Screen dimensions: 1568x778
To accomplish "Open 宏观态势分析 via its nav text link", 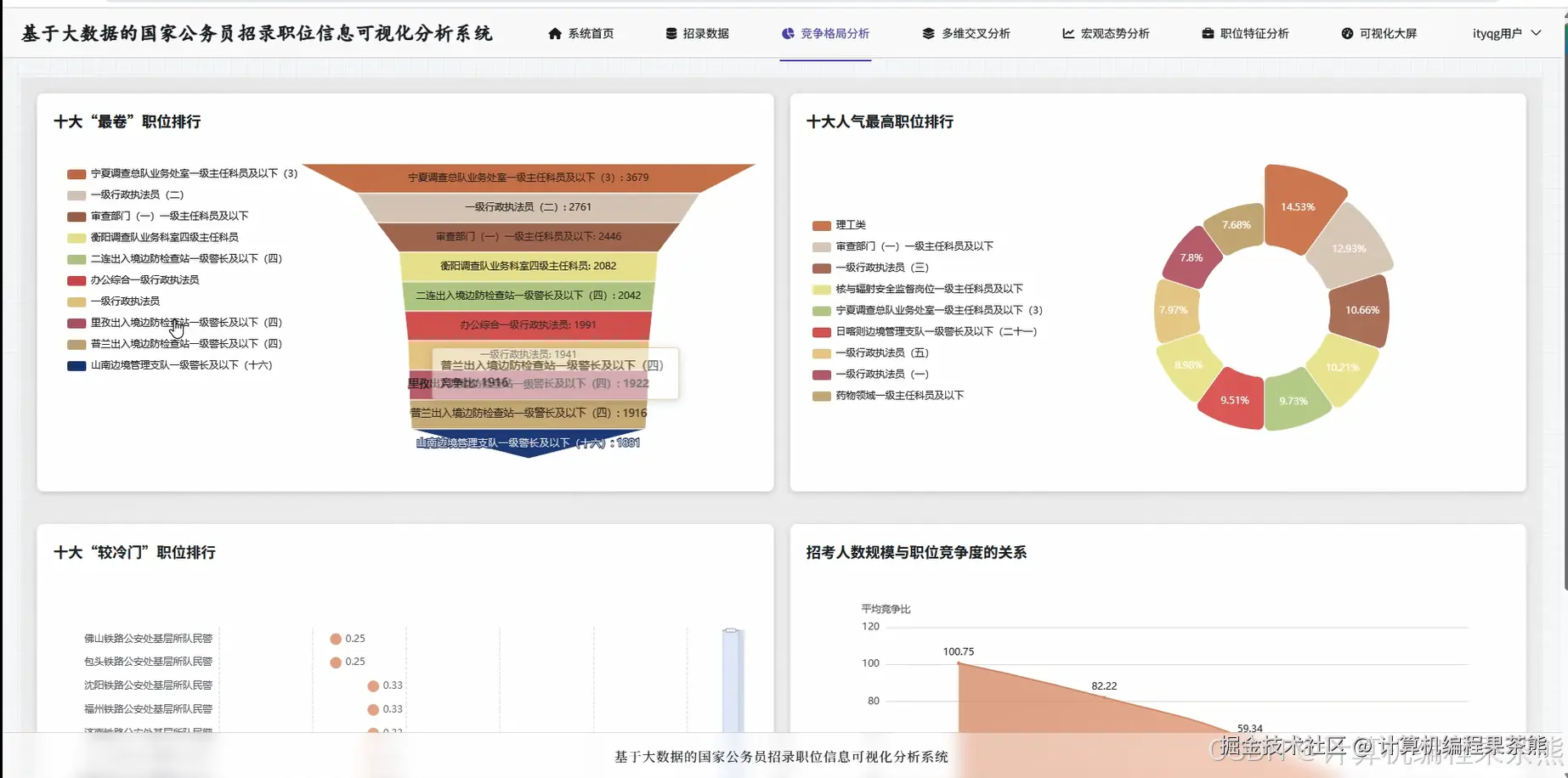I will point(1115,34).
